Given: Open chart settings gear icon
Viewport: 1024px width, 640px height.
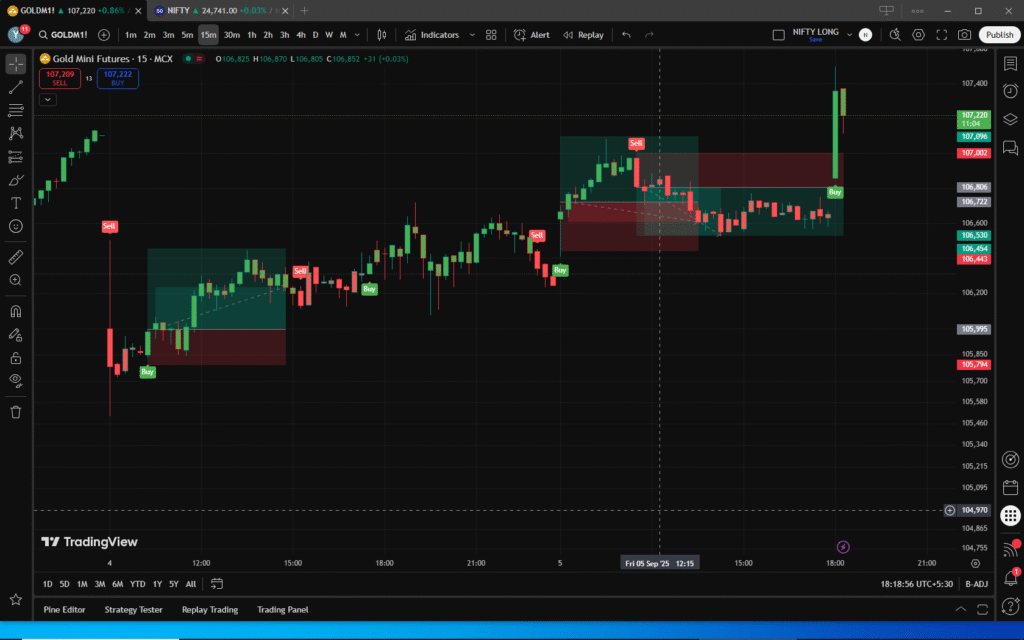Looking at the screenshot, I should click(918, 35).
